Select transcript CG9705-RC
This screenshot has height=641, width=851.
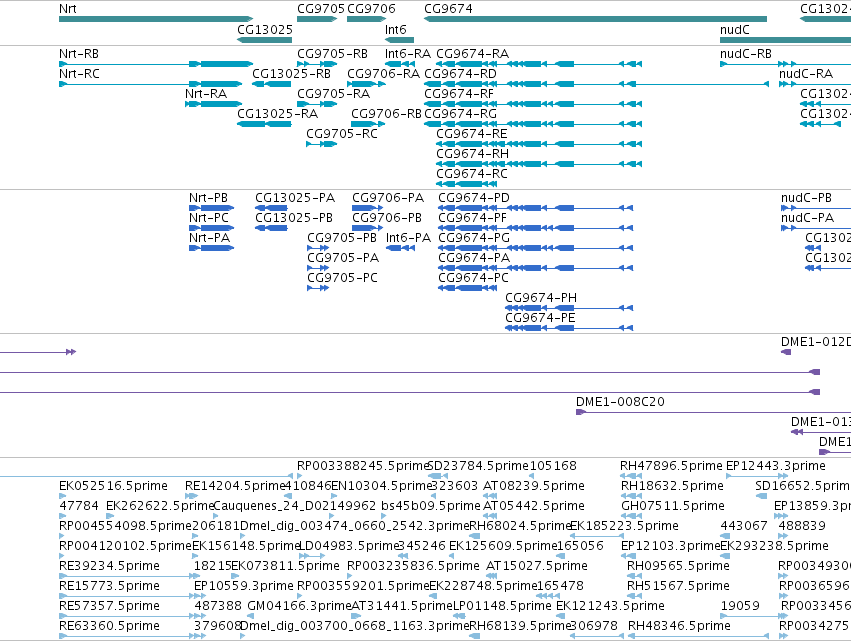click(321, 144)
